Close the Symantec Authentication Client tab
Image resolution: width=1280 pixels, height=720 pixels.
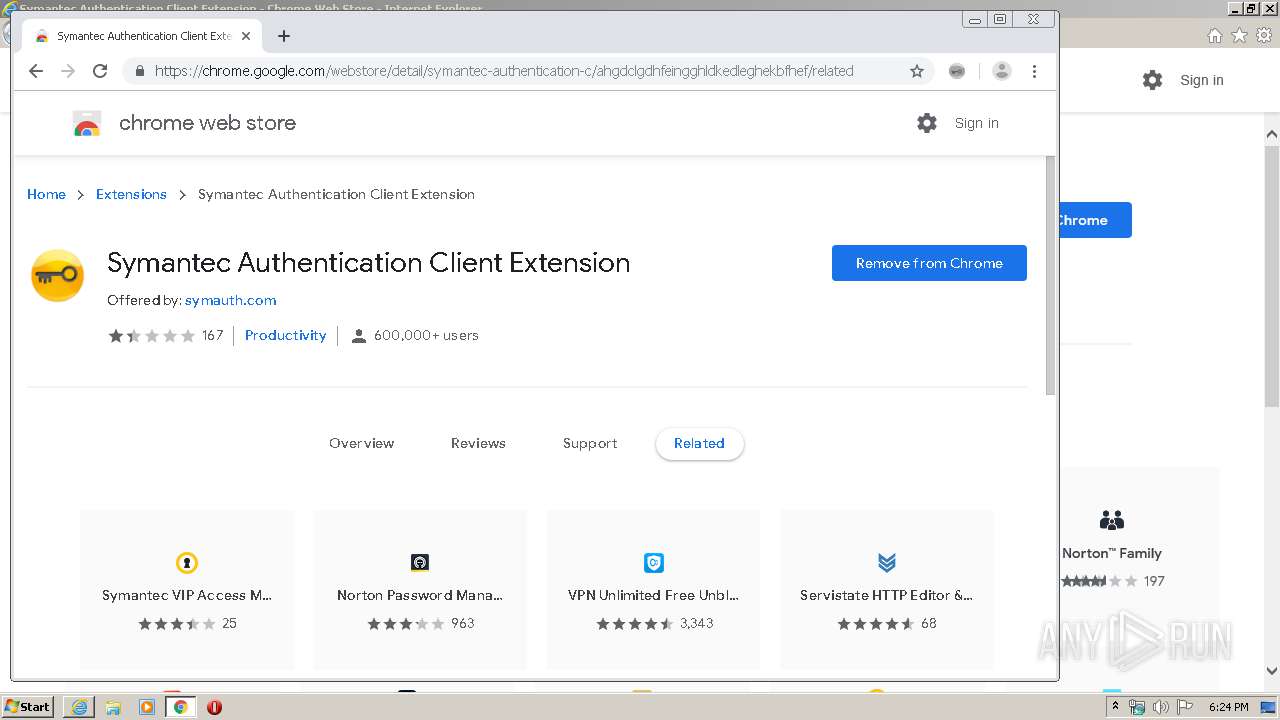click(246, 36)
